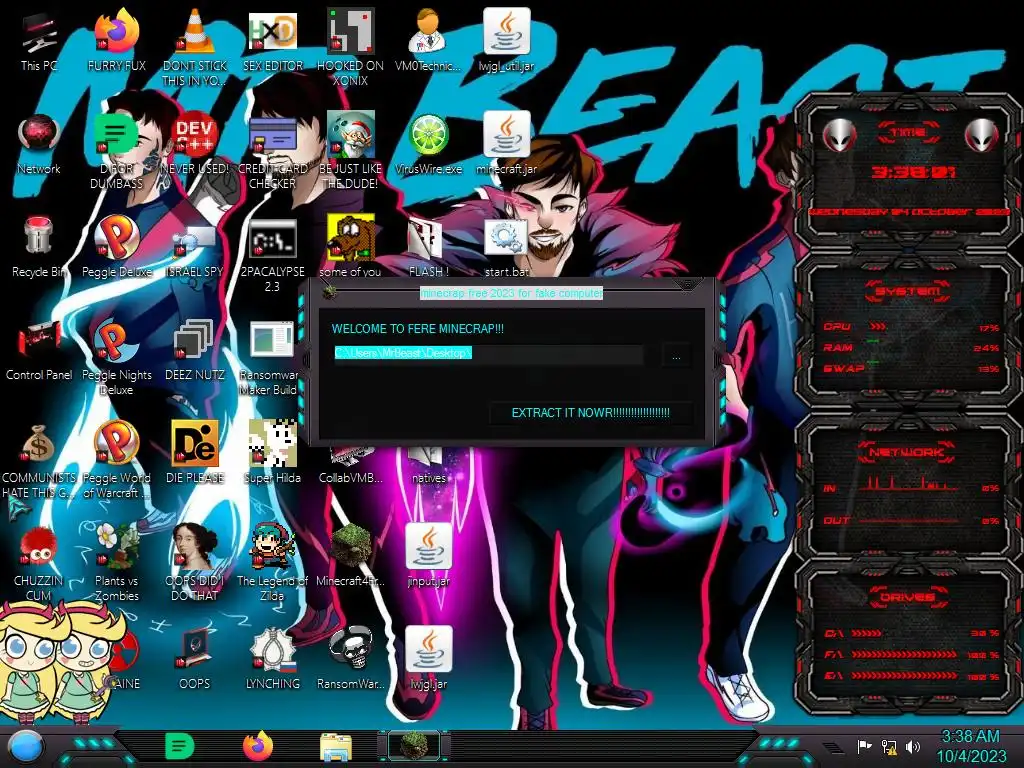Open the volume speaker tray icon
The height and width of the screenshot is (768, 1024).
[x=913, y=746]
